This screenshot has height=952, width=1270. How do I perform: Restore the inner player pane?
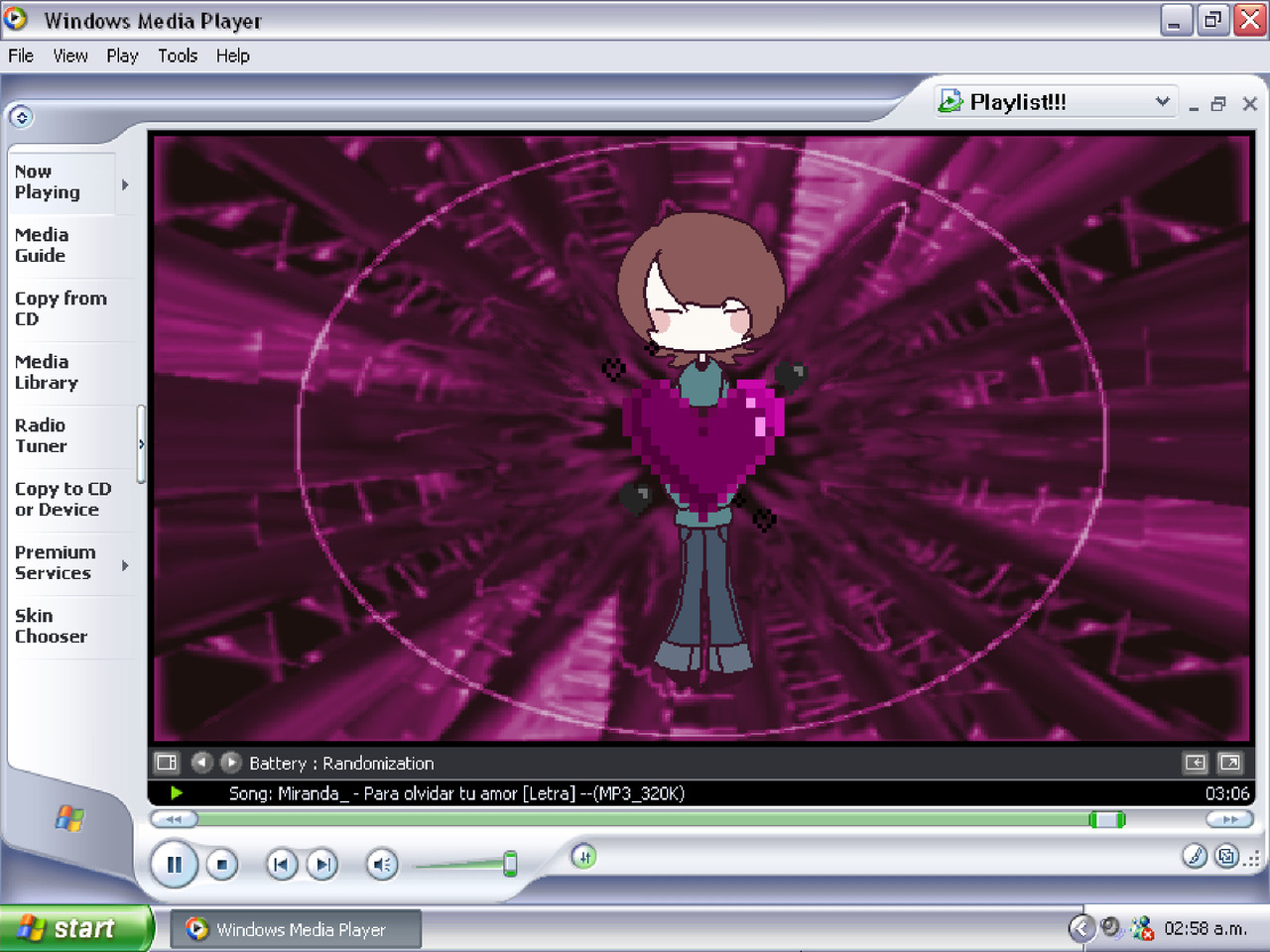[x=1219, y=103]
